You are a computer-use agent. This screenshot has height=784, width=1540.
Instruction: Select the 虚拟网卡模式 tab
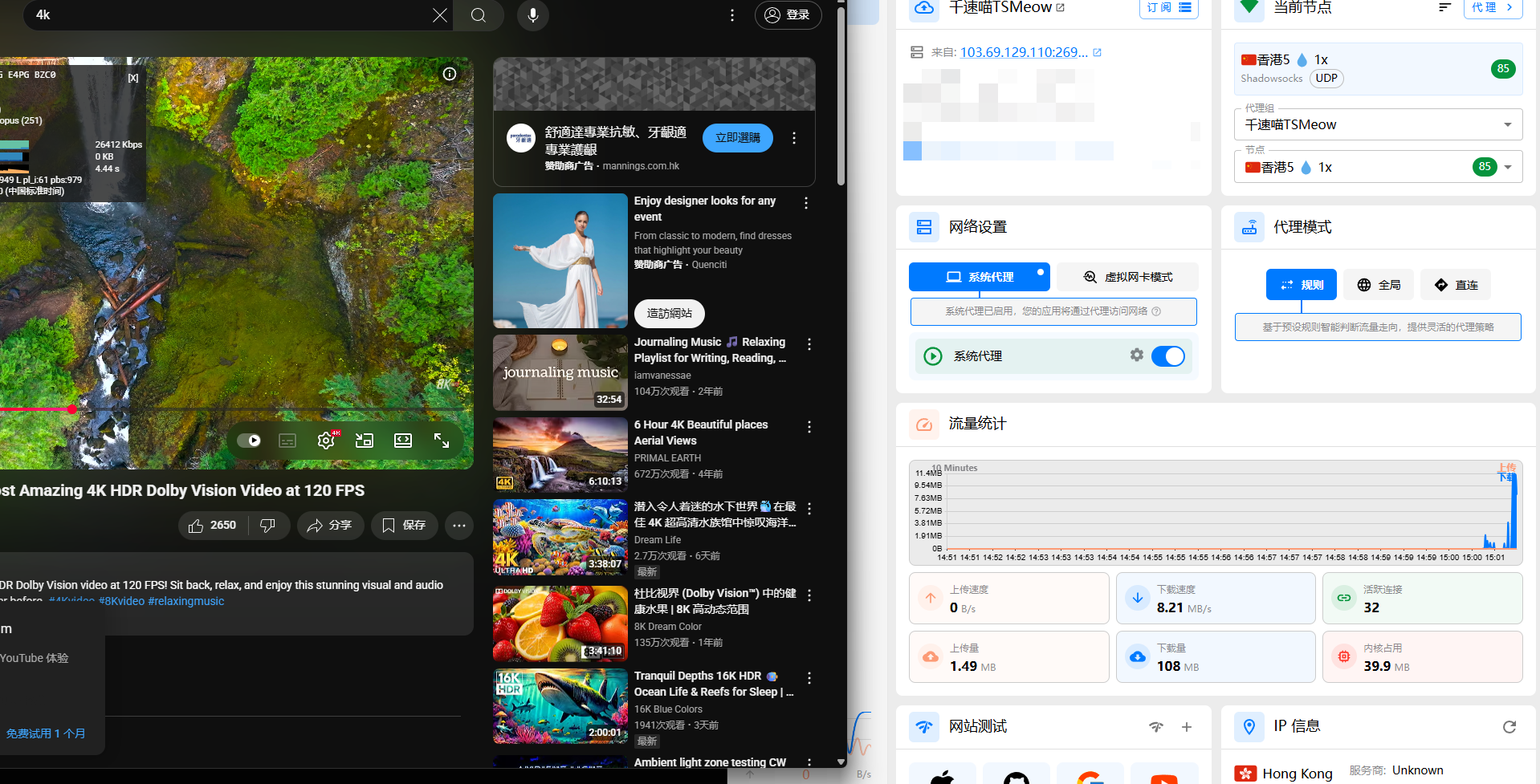coord(1127,277)
